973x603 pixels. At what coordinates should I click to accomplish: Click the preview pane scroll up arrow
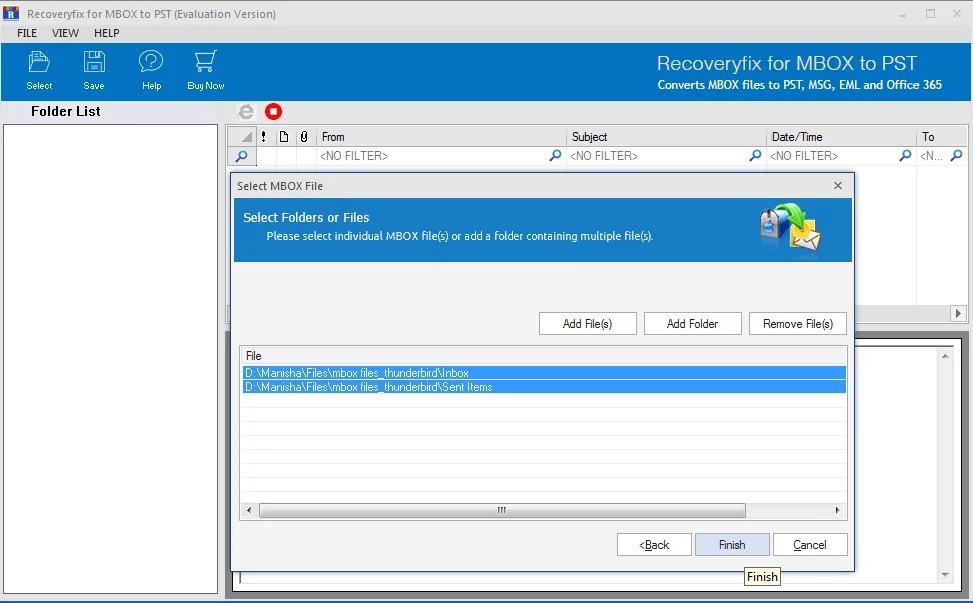click(945, 356)
